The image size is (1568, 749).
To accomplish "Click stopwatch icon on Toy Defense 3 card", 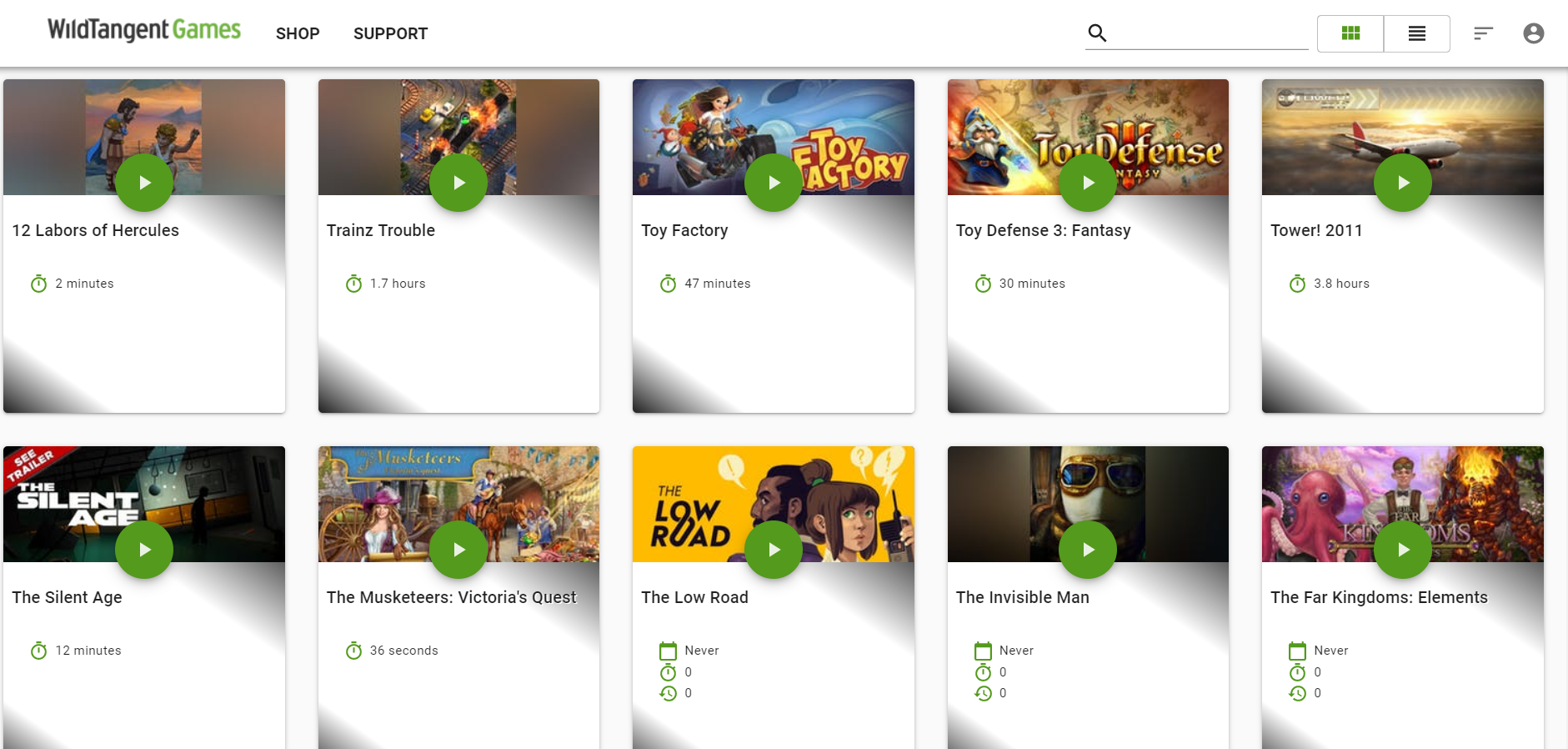I will tap(983, 284).
